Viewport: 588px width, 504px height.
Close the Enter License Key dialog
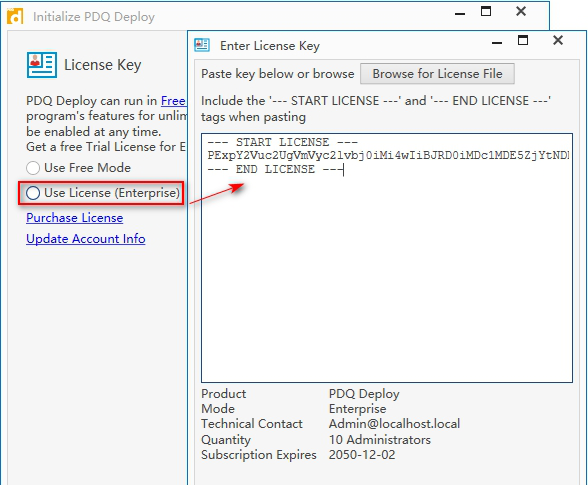(x=558, y=40)
